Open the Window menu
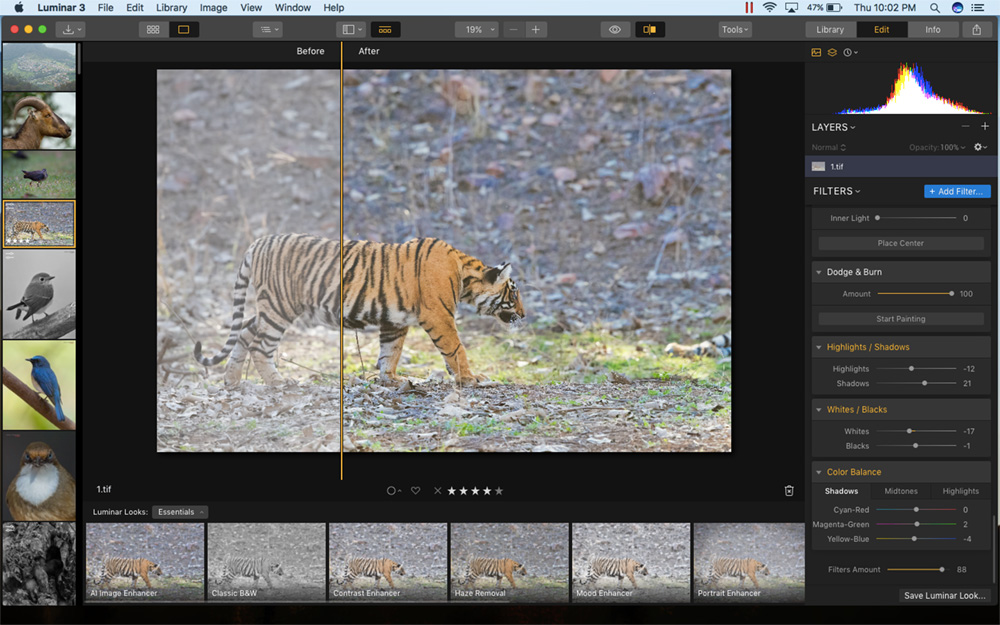The width and height of the screenshot is (1000, 625). [x=292, y=8]
